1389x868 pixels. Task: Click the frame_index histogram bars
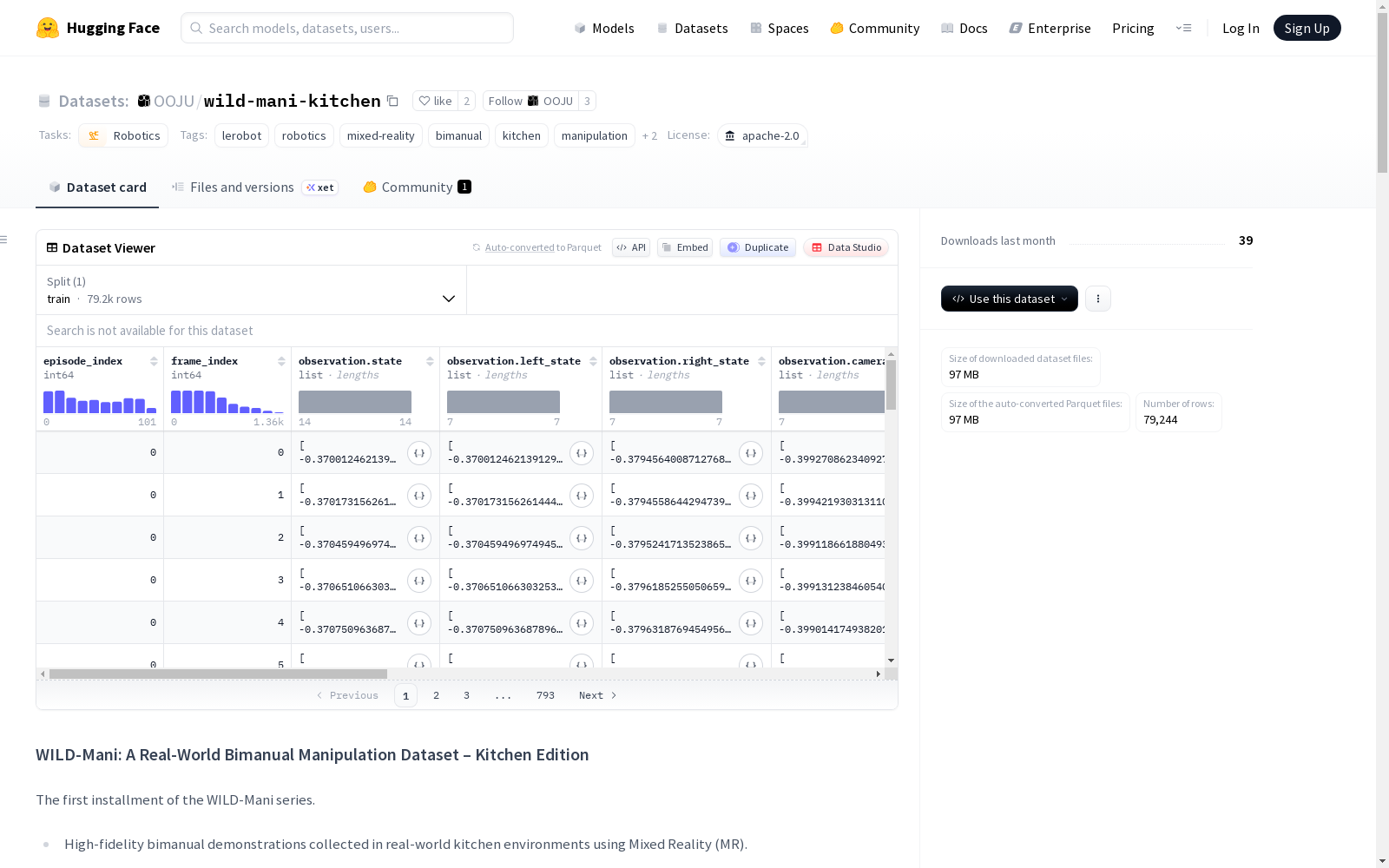(227, 402)
